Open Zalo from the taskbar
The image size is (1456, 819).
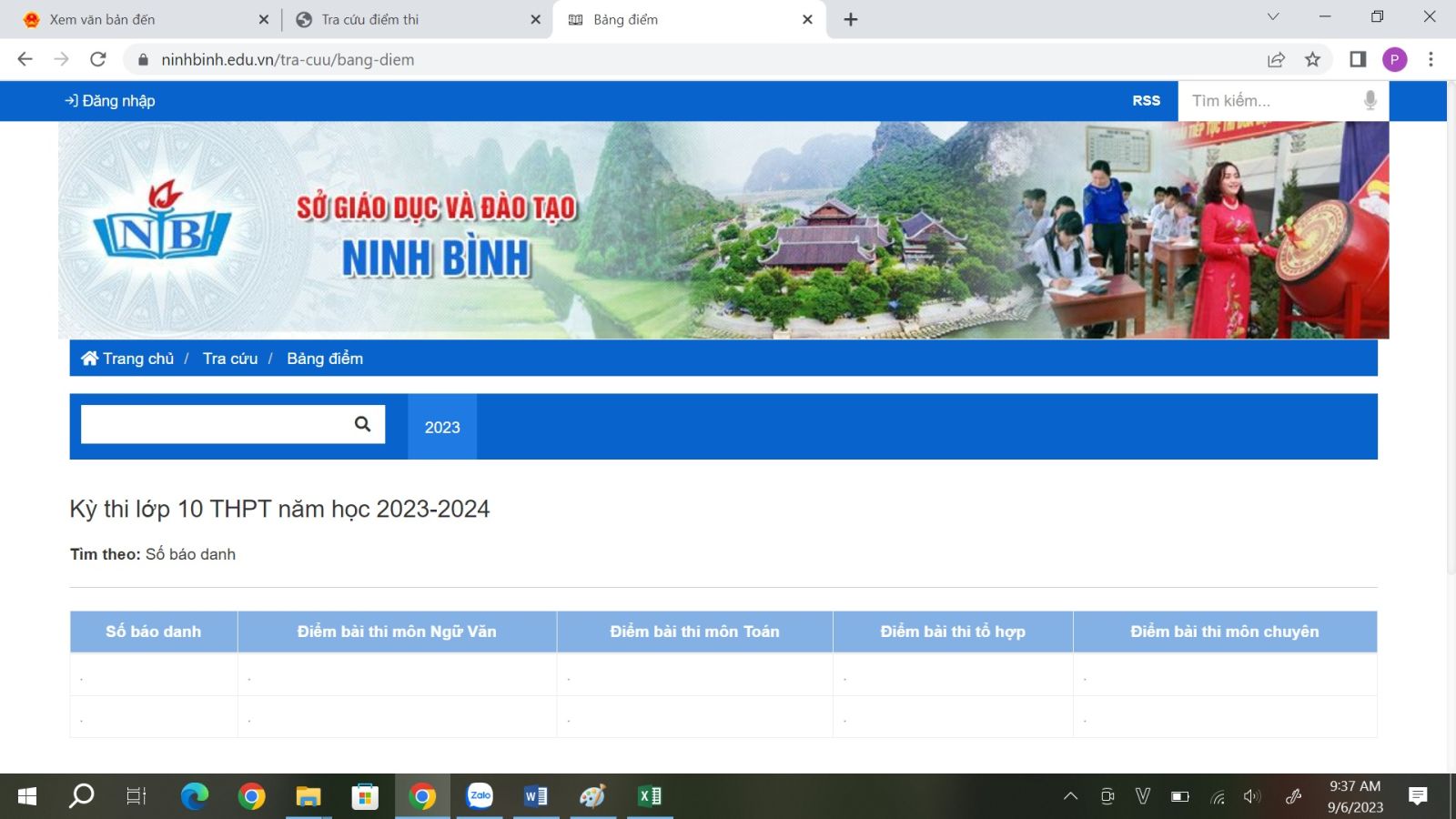pos(480,796)
